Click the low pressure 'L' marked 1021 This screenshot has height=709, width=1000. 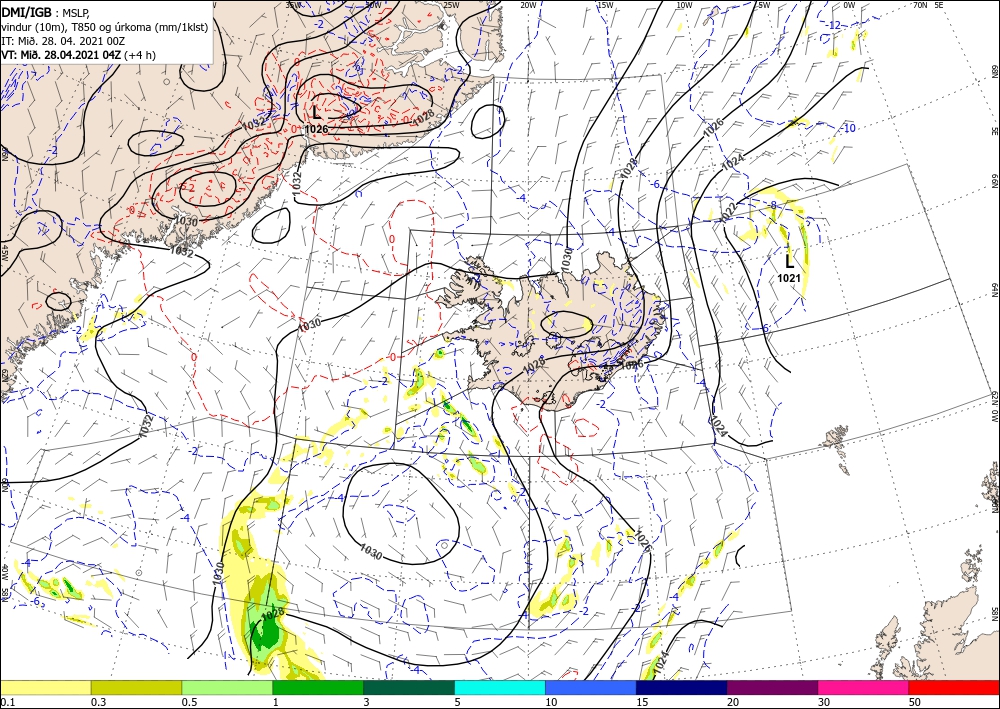point(790,261)
